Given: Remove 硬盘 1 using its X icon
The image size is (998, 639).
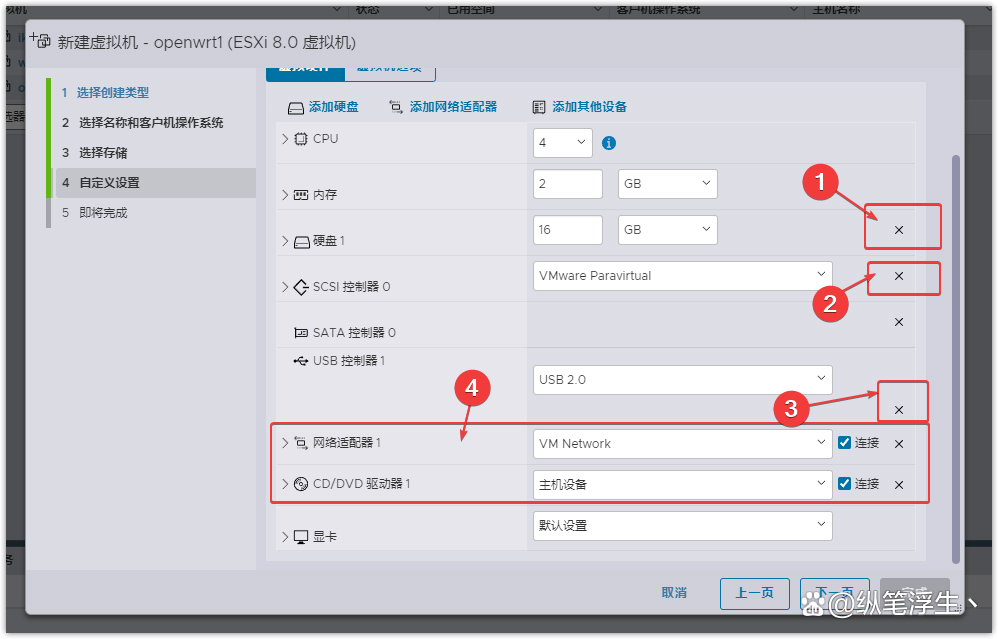Looking at the screenshot, I should click(898, 229).
